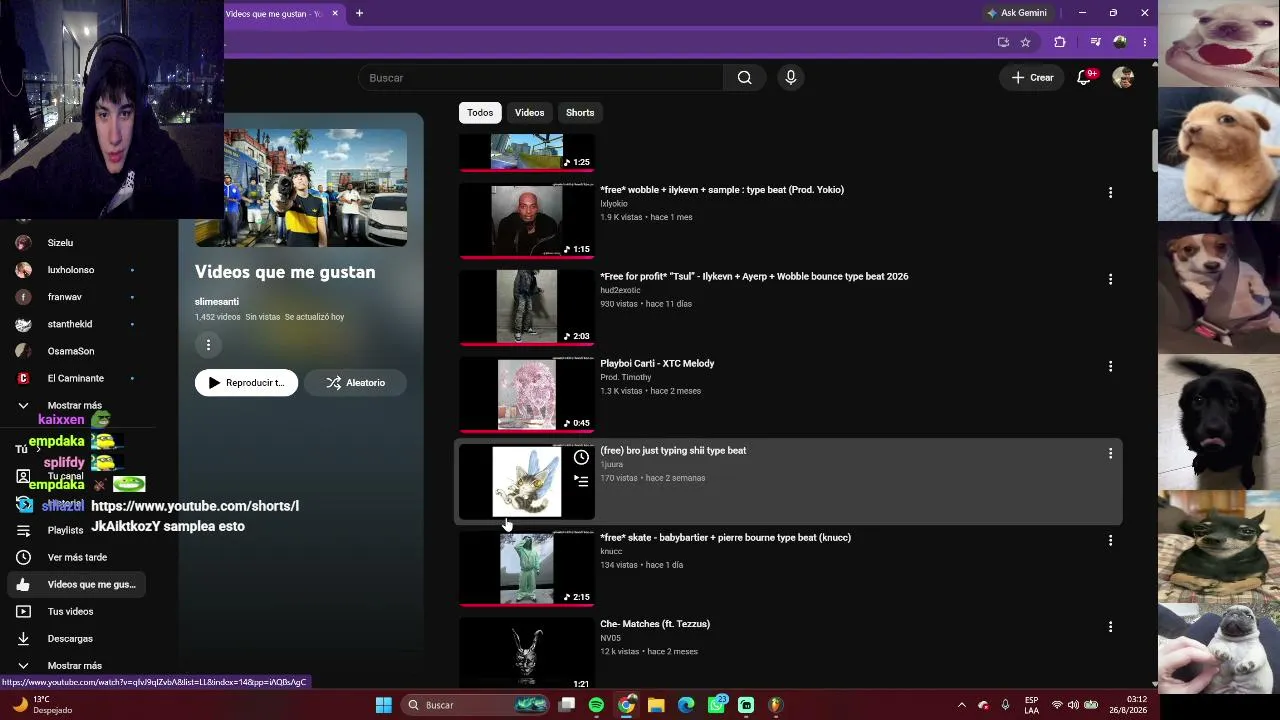Open the YouTube account avatar menu
Image resolution: width=1280 pixels, height=720 pixels.
point(1123,78)
